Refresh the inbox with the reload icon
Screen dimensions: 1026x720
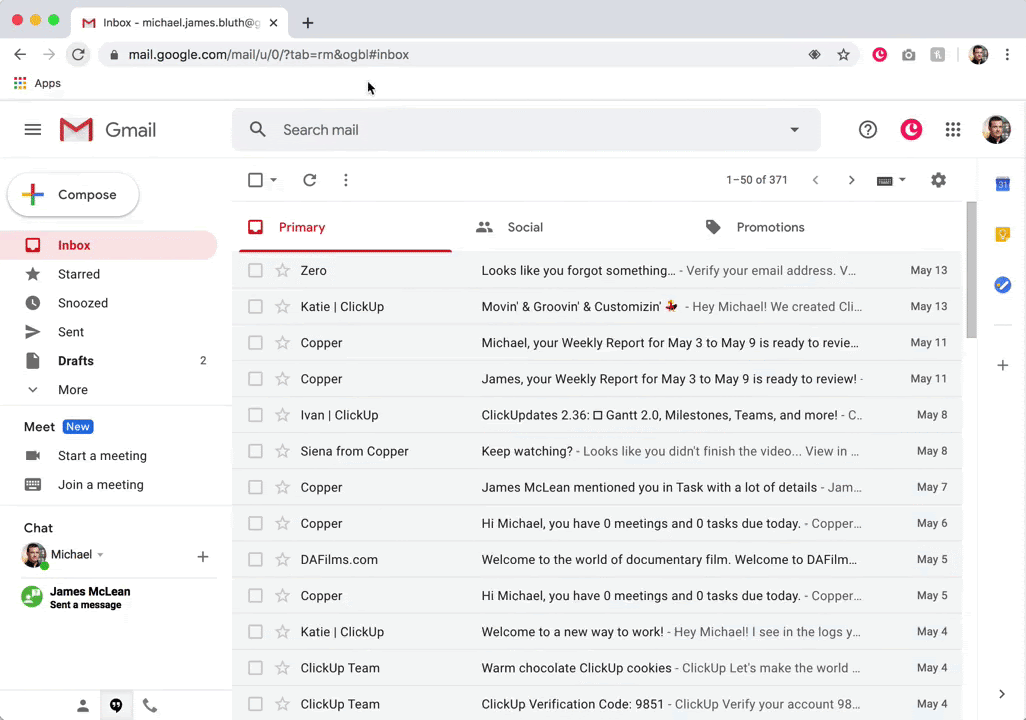tap(309, 180)
